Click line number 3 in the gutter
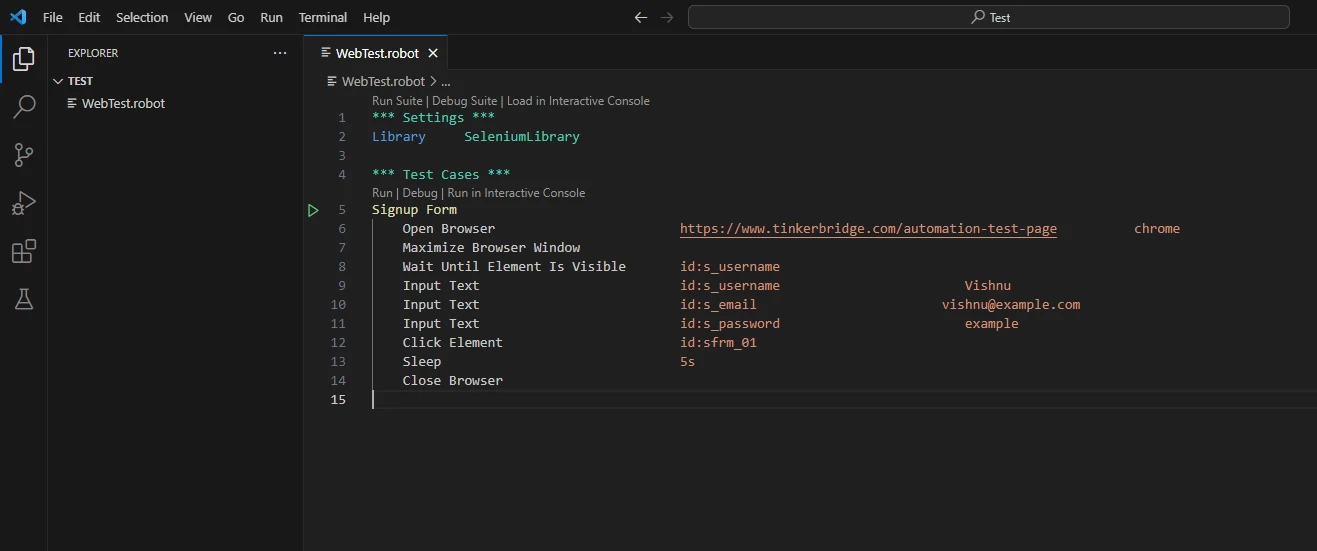 342,156
